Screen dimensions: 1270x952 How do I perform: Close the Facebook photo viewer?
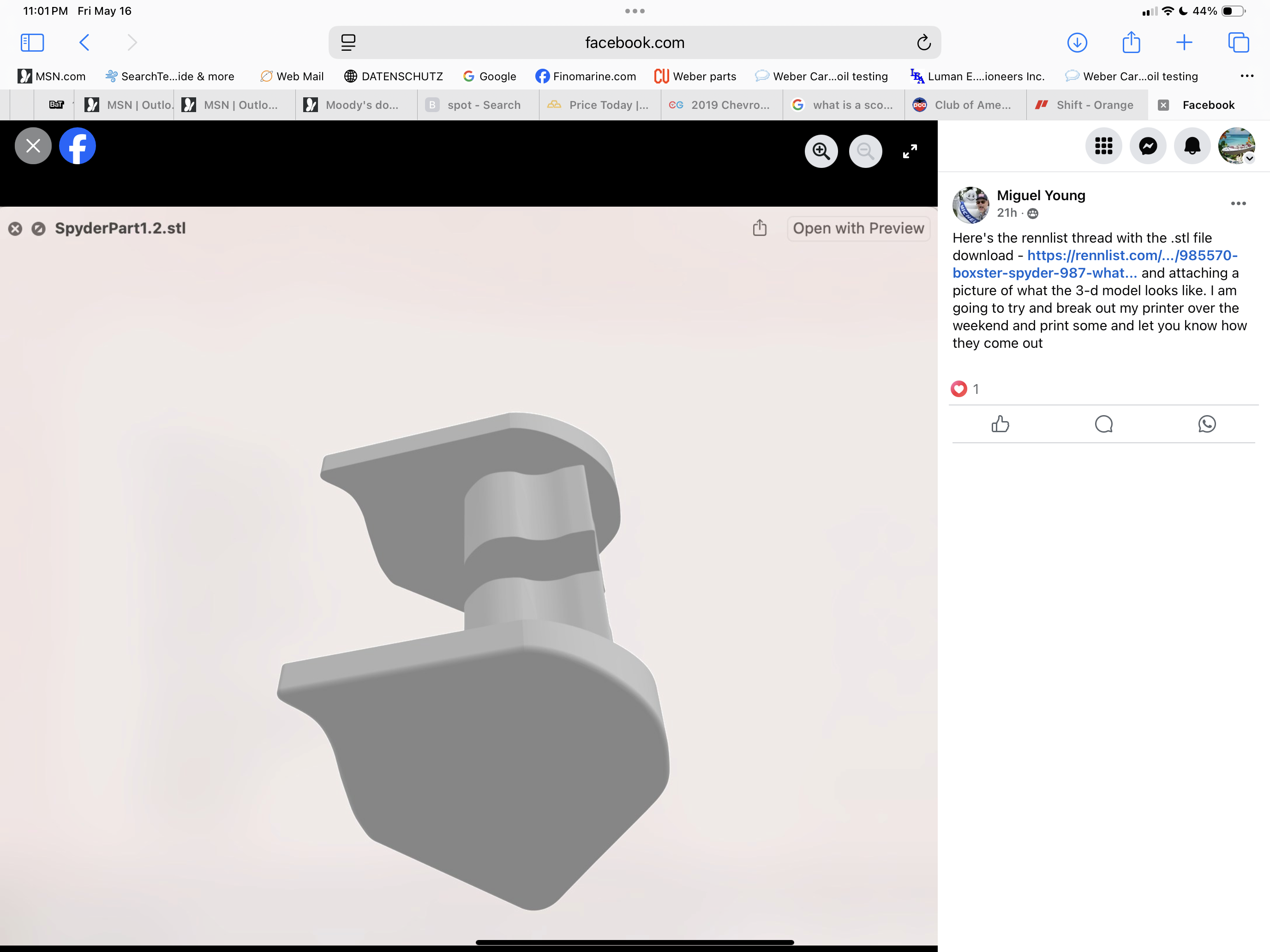pos(33,146)
